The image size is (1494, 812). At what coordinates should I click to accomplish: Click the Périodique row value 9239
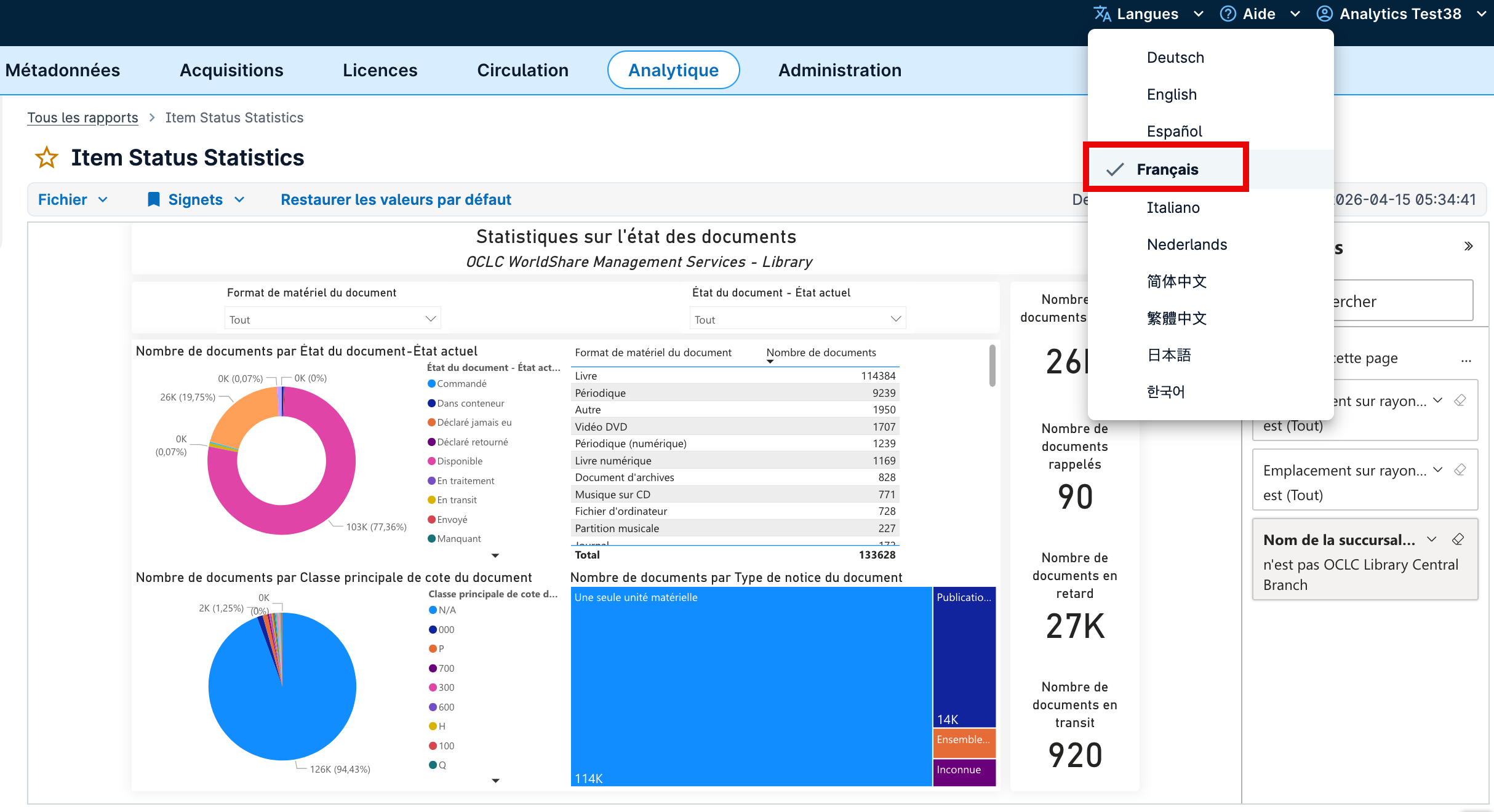point(884,393)
